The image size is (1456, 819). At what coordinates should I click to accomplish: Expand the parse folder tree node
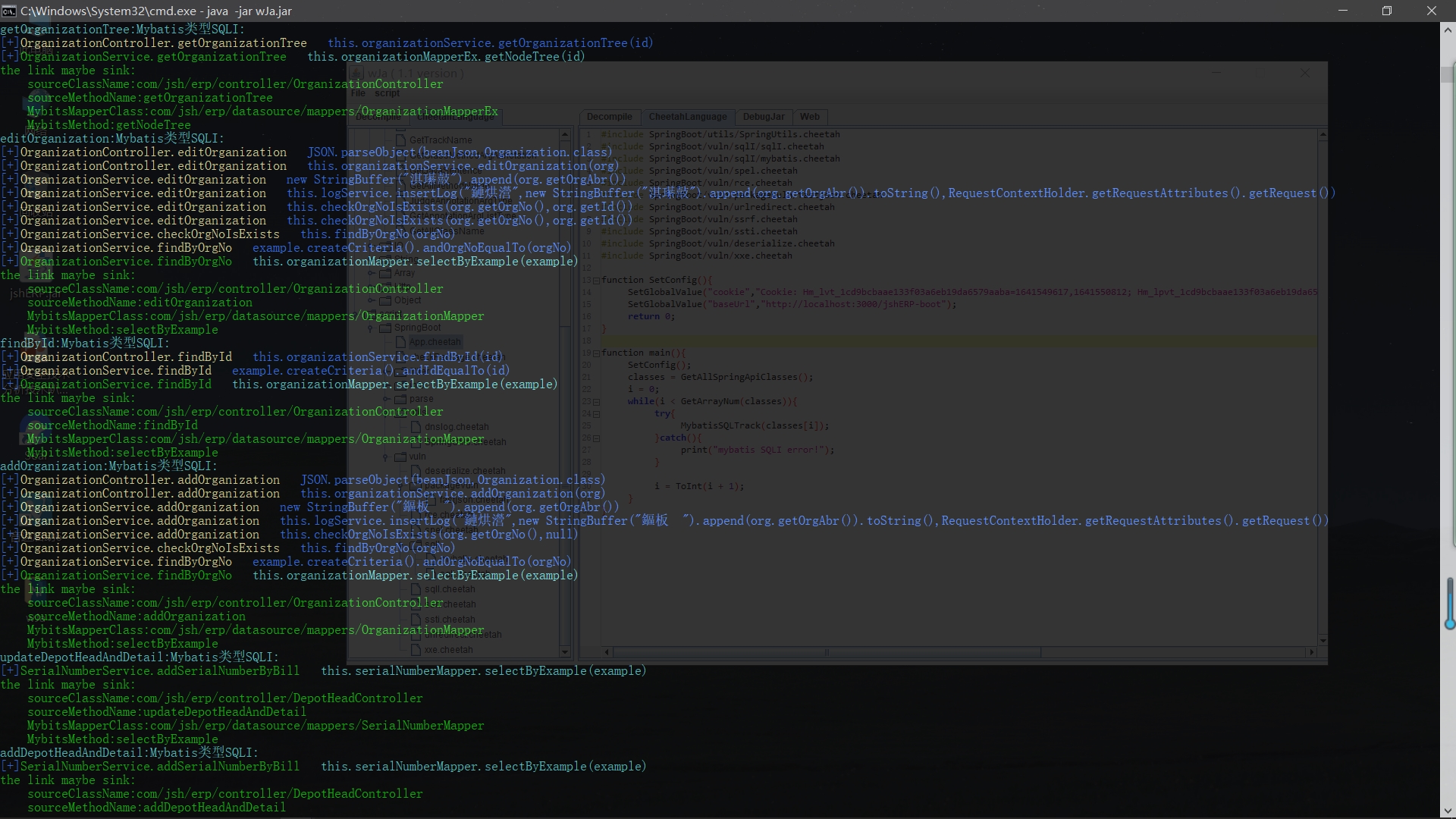coord(386,399)
